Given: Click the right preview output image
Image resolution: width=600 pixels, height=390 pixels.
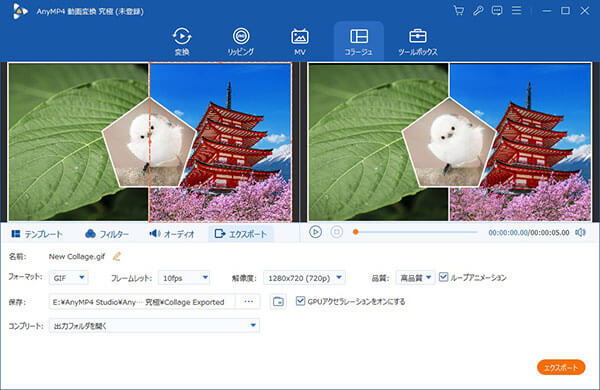Looking at the screenshot, I should tap(450, 142).
